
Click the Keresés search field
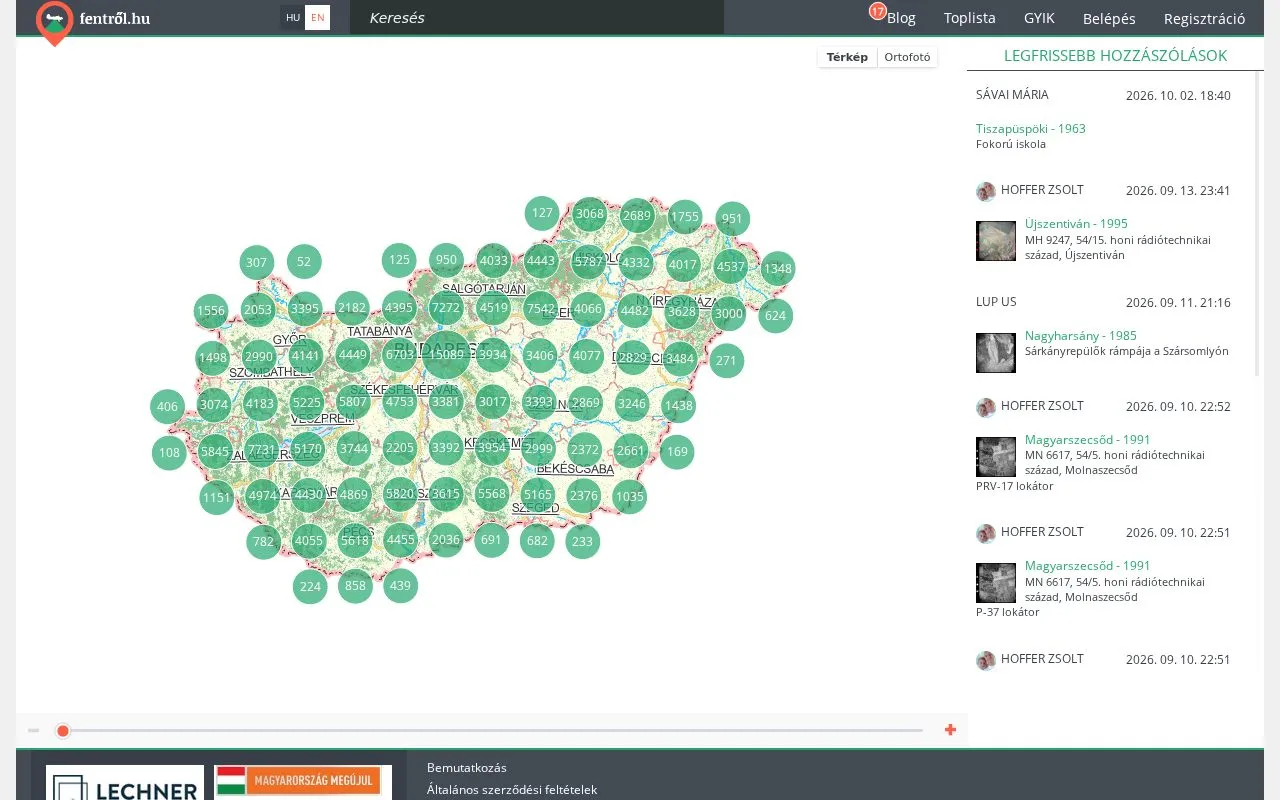coord(537,17)
